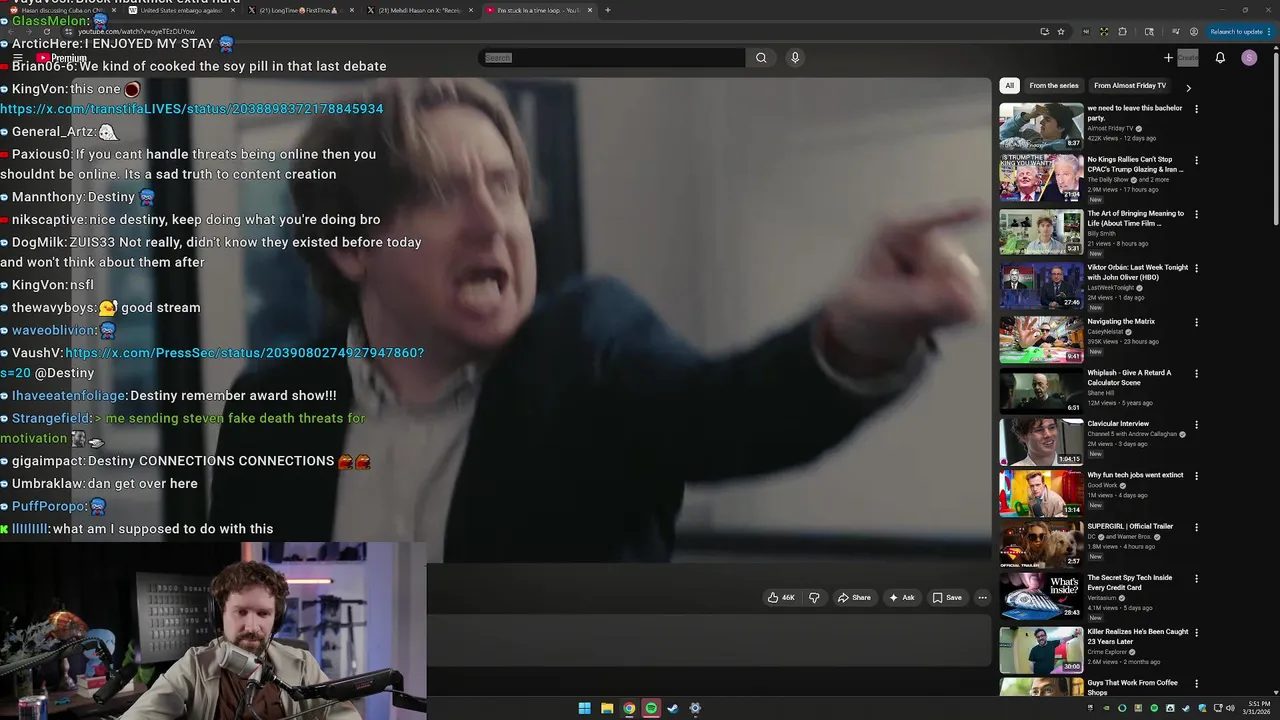Open File Explorer from the taskbar
The height and width of the screenshot is (720, 1280).
click(607, 708)
